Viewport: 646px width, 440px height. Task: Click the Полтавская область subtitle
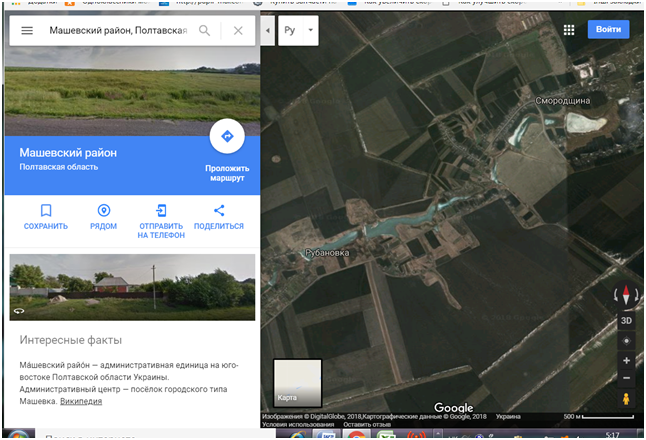59,167
